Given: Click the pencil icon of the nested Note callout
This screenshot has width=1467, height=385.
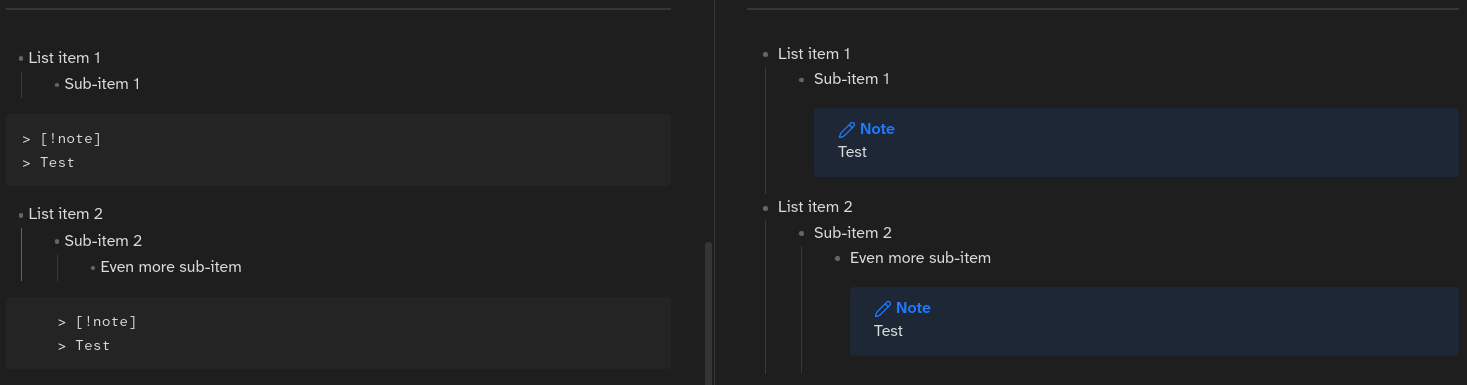Looking at the screenshot, I should click(x=883, y=308).
